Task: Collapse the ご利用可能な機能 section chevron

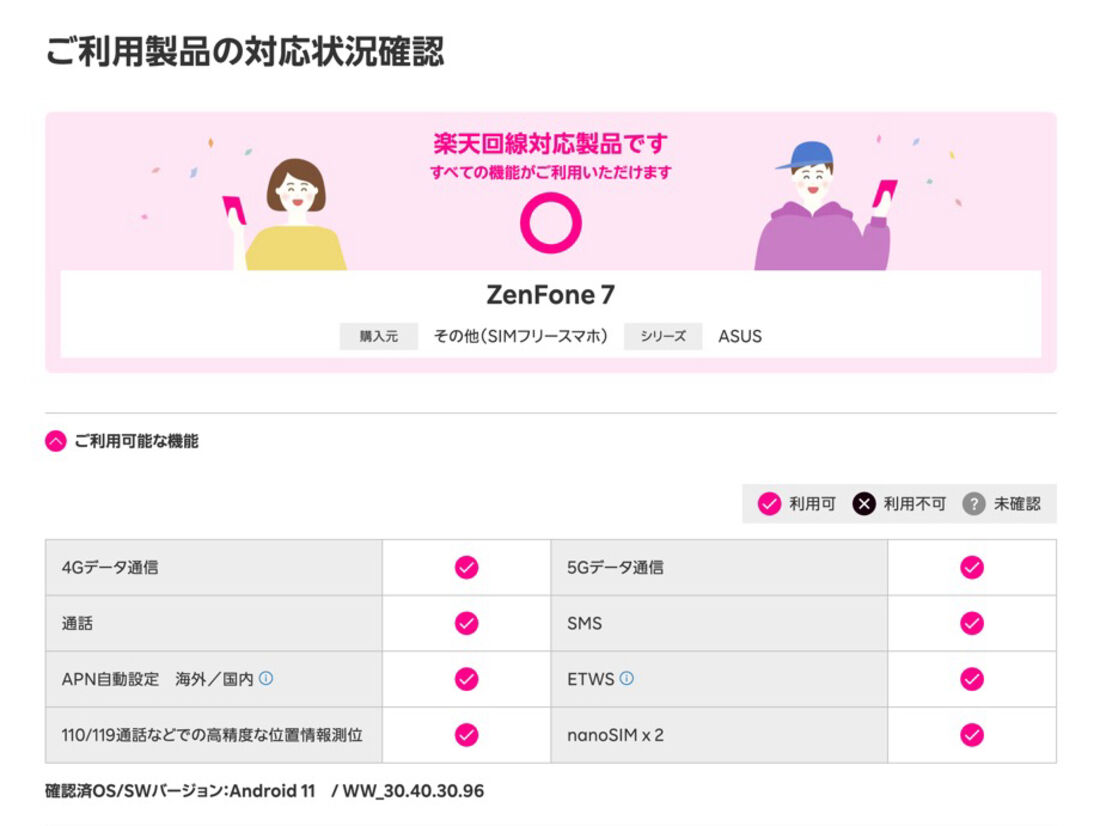Action: pyautogui.click(x=55, y=441)
